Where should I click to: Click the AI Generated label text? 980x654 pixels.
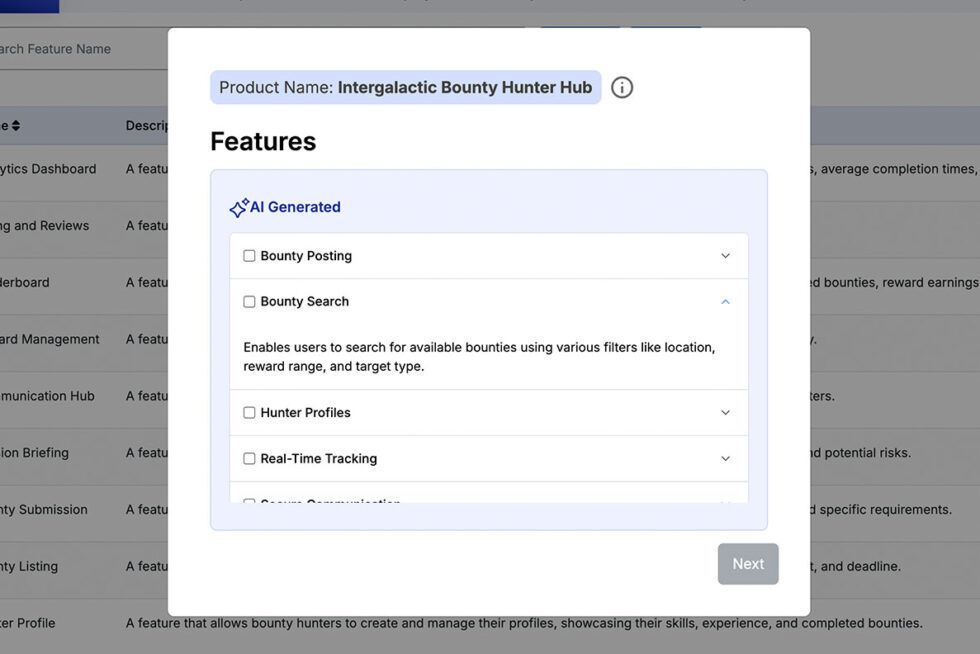pyautogui.click(x=295, y=207)
